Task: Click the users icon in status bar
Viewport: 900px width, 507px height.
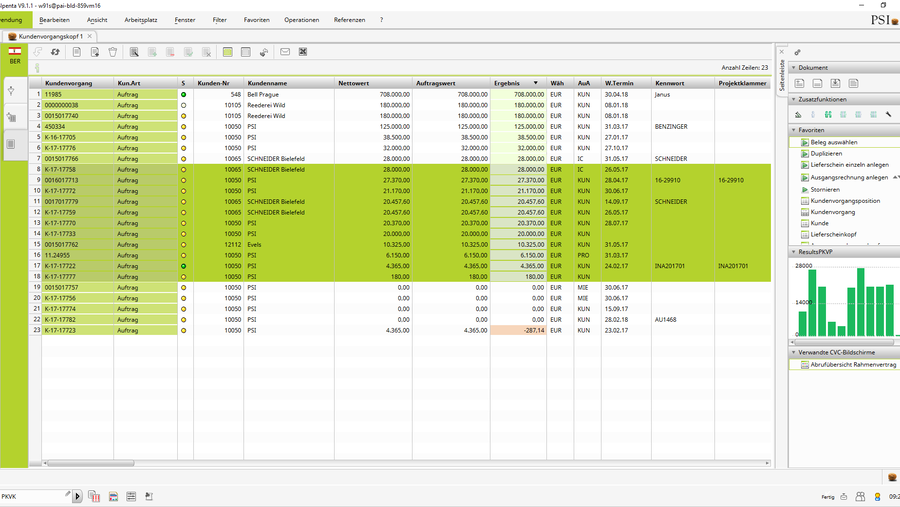Action: [x=860, y=497]
